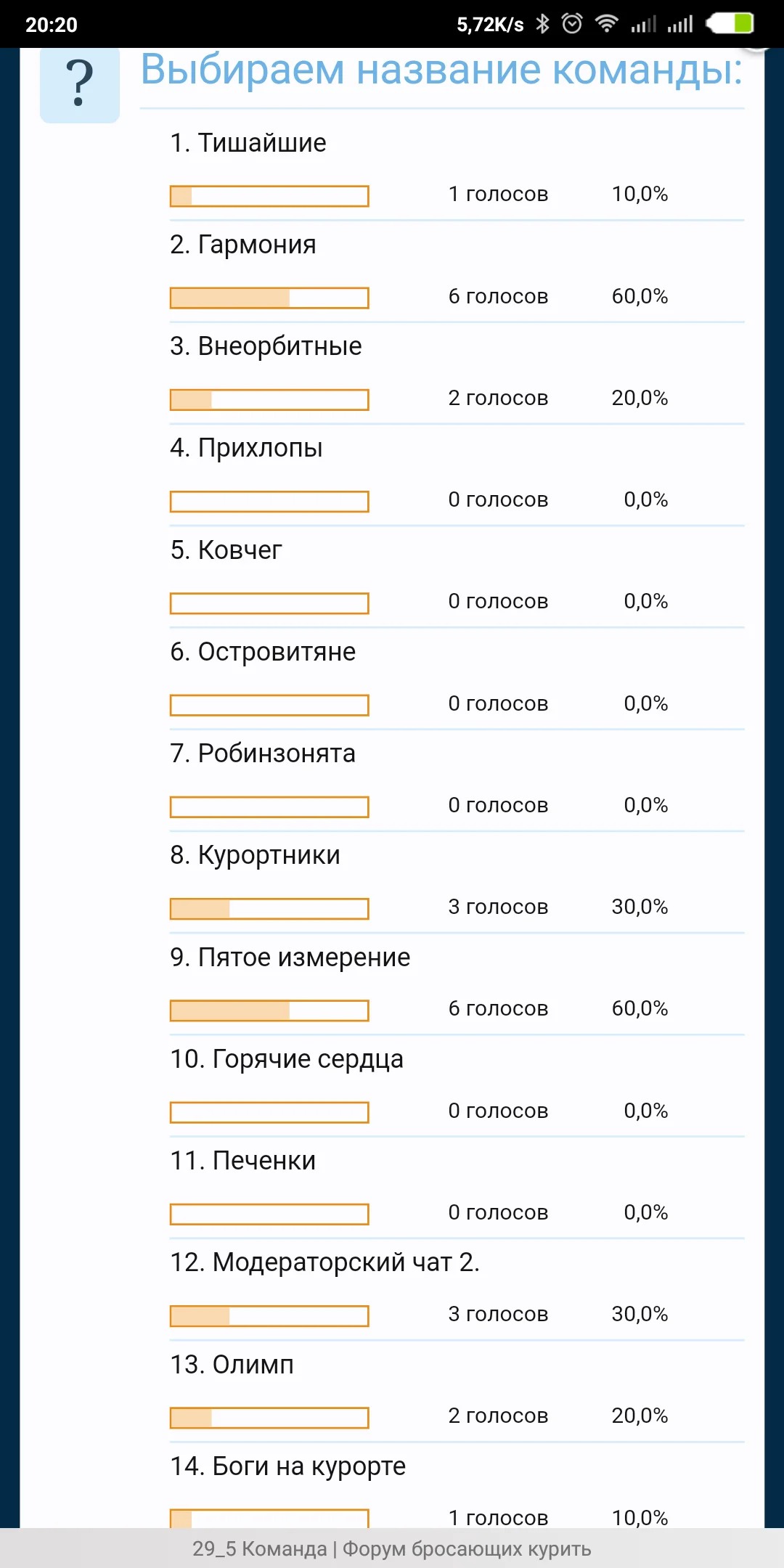Viewport: 784px width, 1568px height.
Task: Tap the alarm clock status icon
Action: point(572,24)
